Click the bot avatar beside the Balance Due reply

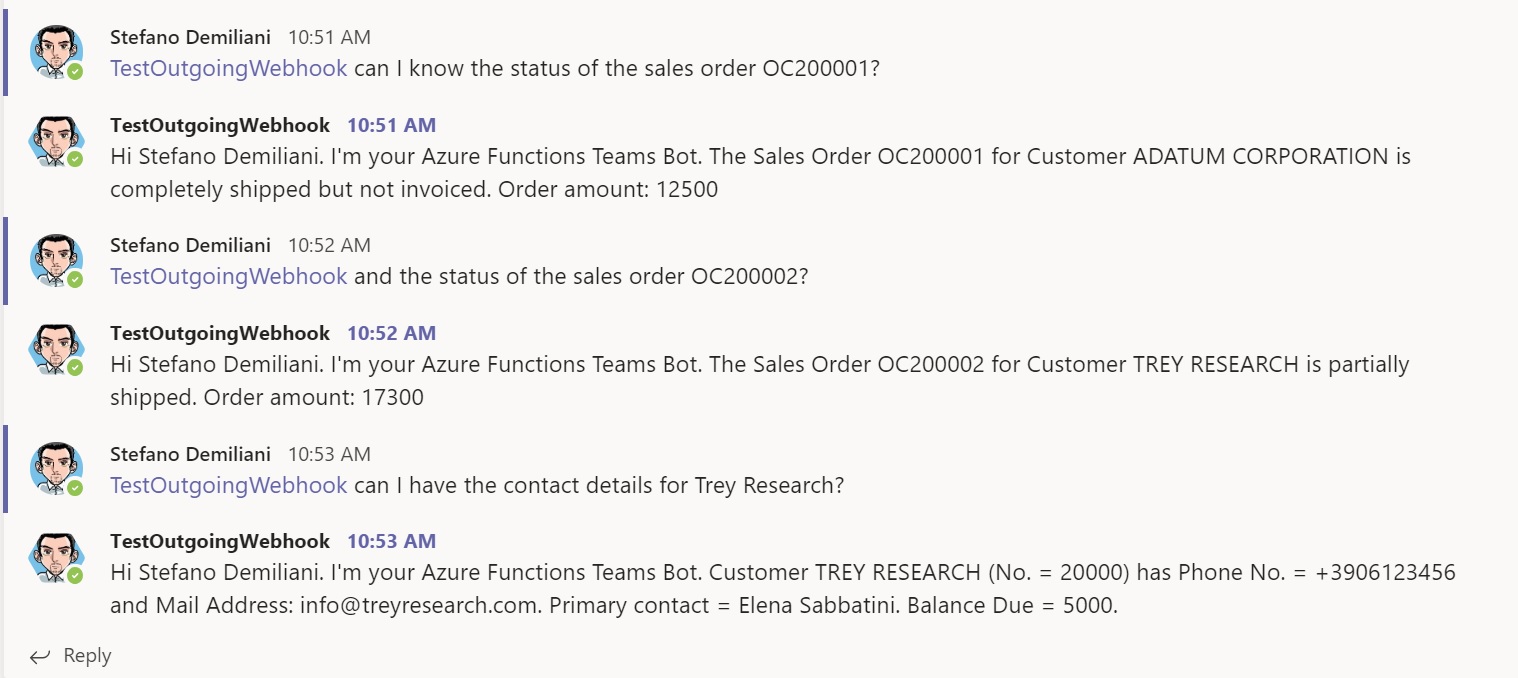tap(56, 557)
